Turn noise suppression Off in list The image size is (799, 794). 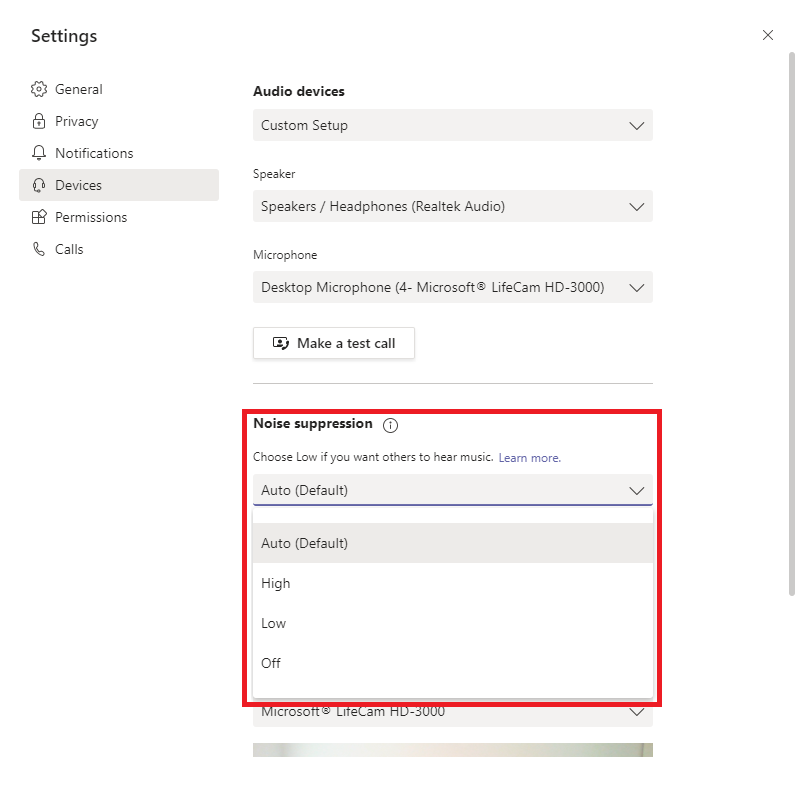[x=452, y=663]
